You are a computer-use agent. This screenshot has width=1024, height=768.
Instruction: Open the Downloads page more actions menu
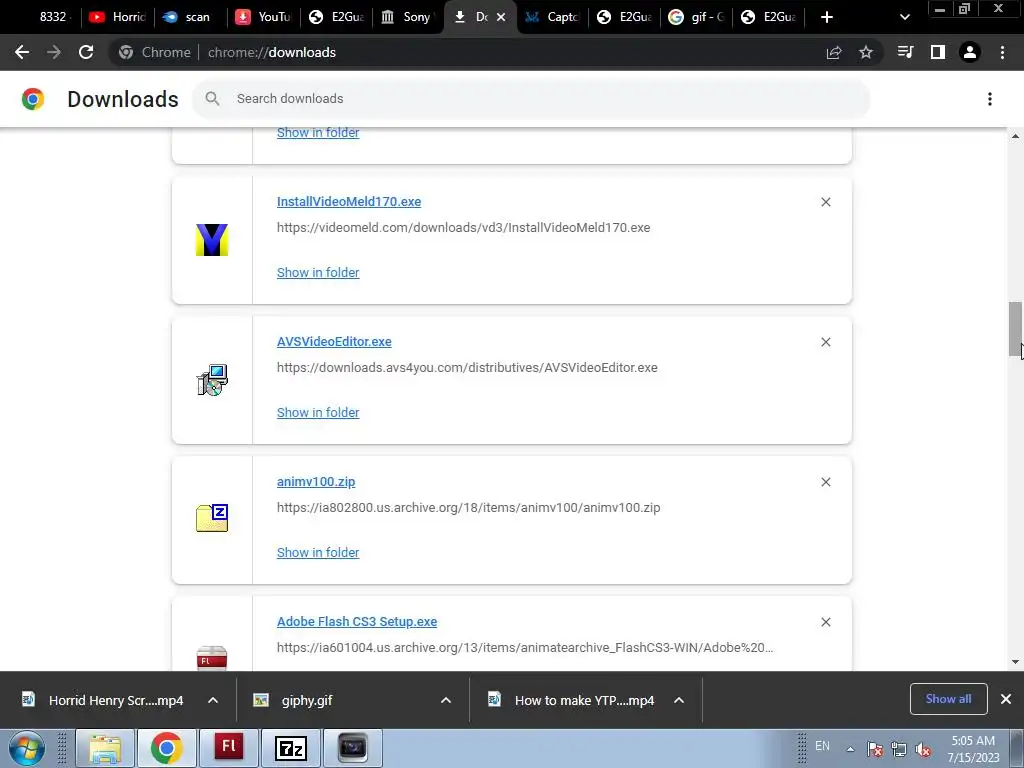990,99
